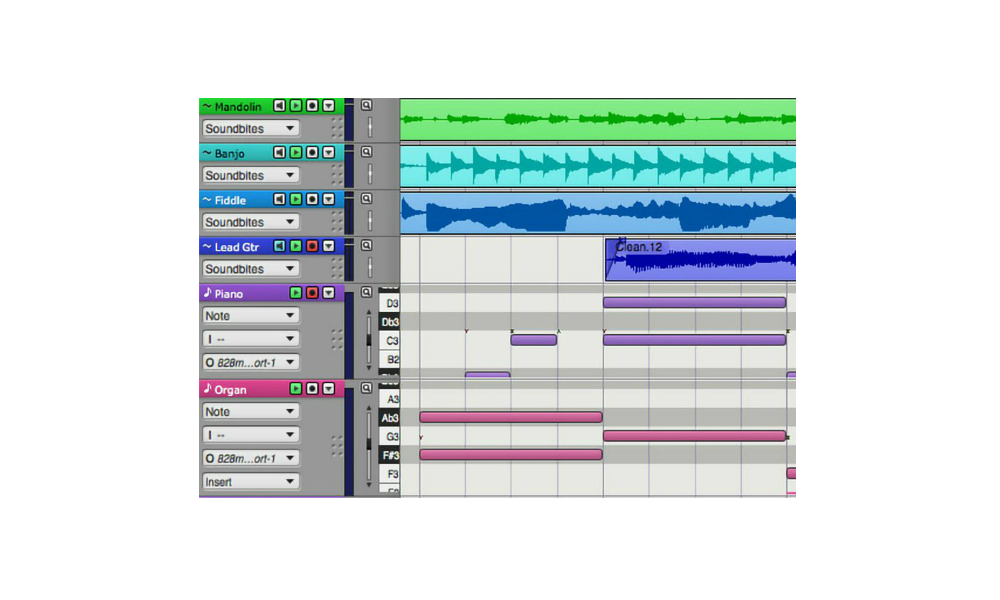The height and width of the screenshot is (600, 1000).
Task: Click Organ track's magnifier zoom icon
Action: tap(366, 388)
